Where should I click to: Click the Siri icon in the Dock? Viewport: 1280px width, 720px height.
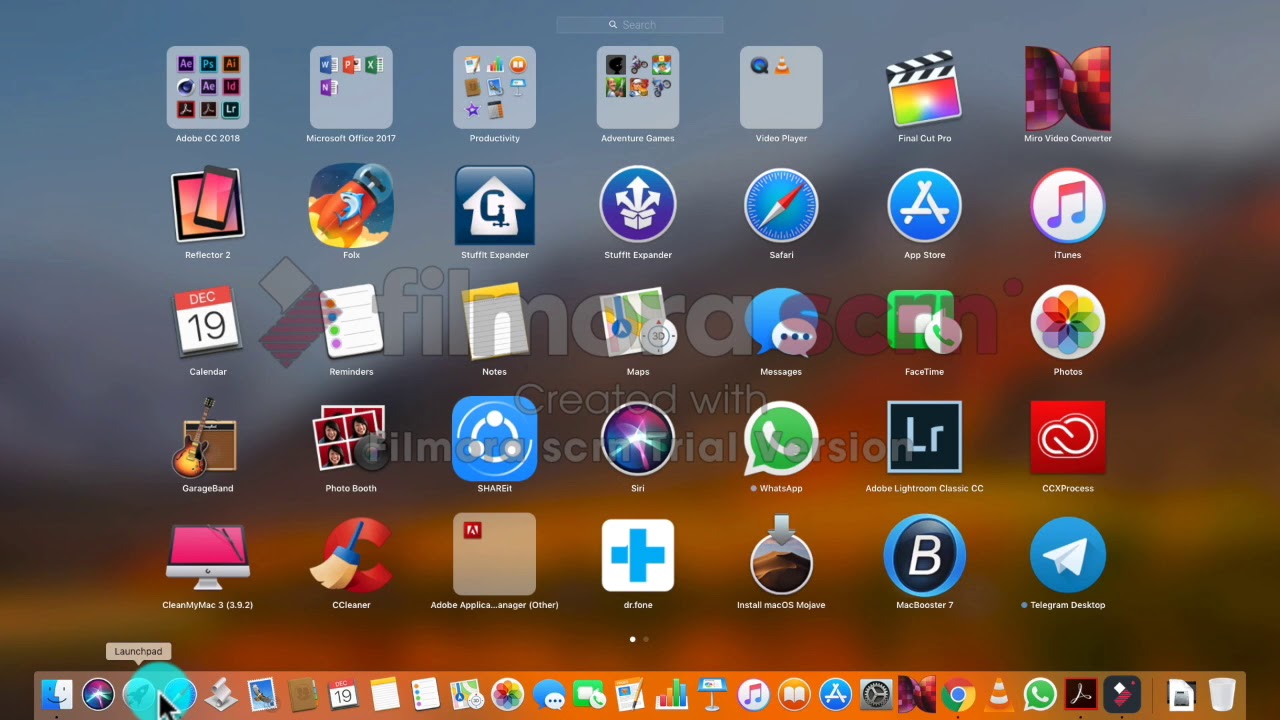point(98,694)
